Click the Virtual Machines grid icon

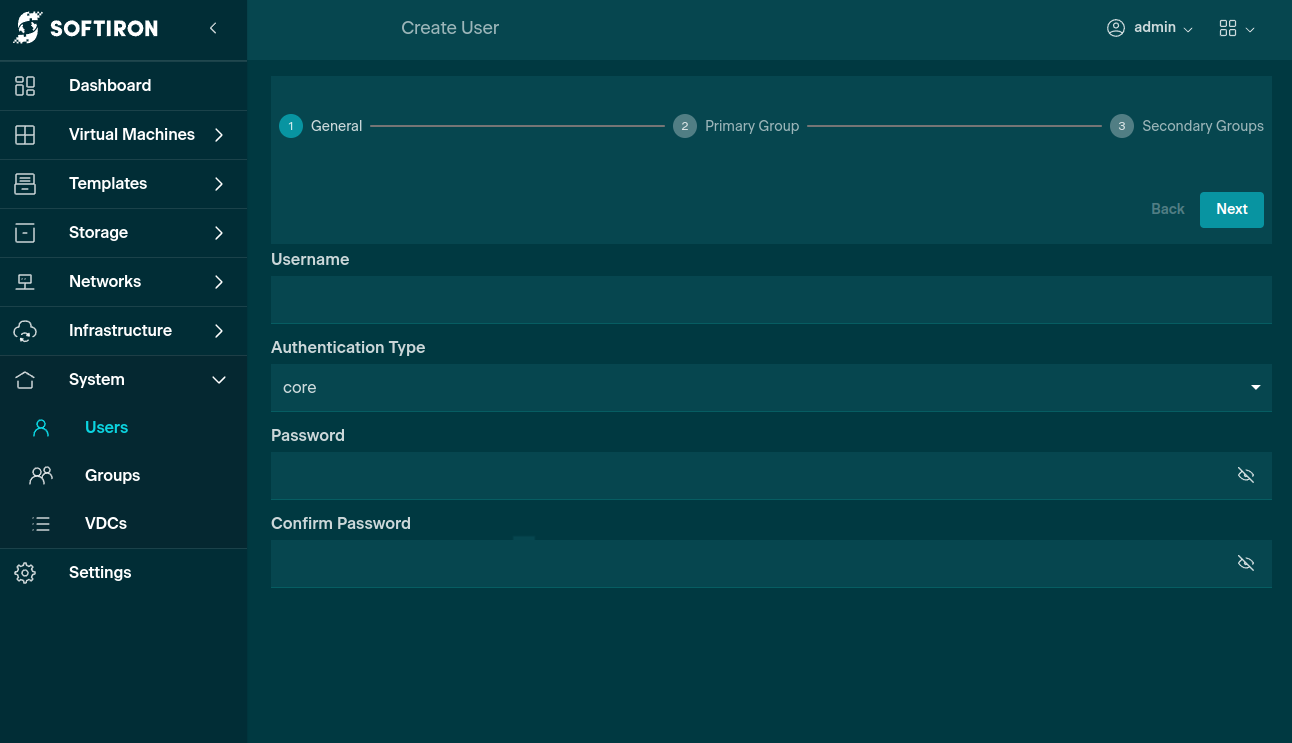(25, 135)
